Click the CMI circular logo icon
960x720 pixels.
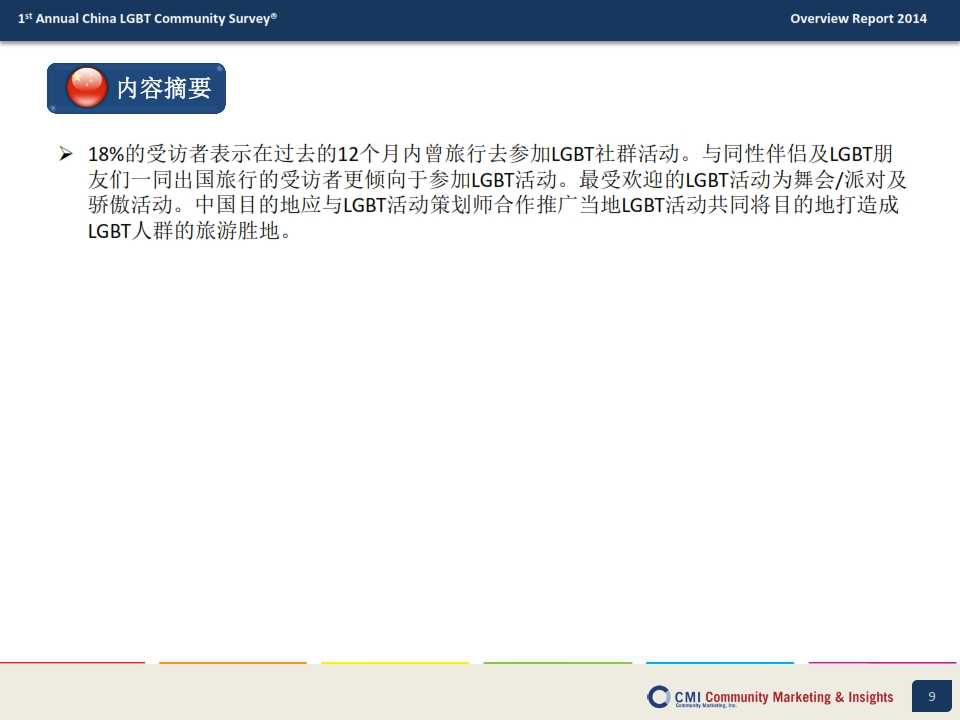pyautogui.click(x=659, y=696)
